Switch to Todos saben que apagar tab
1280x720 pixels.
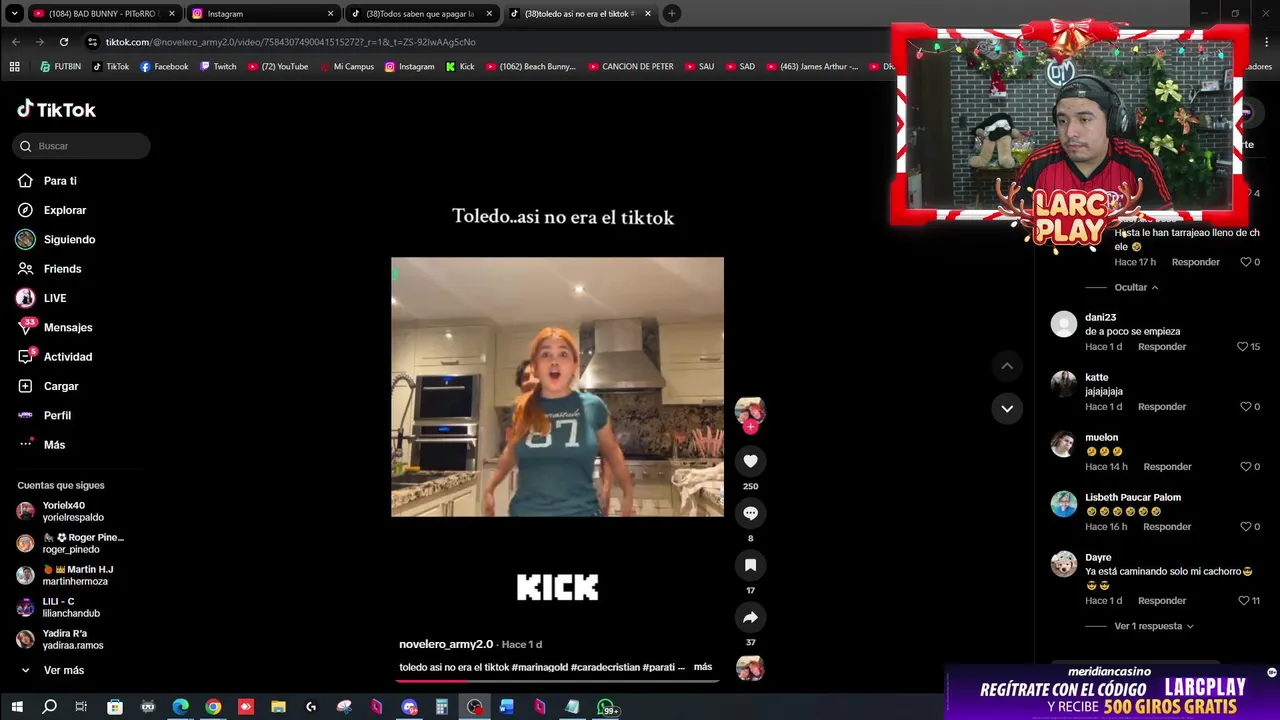click(420, 14)
